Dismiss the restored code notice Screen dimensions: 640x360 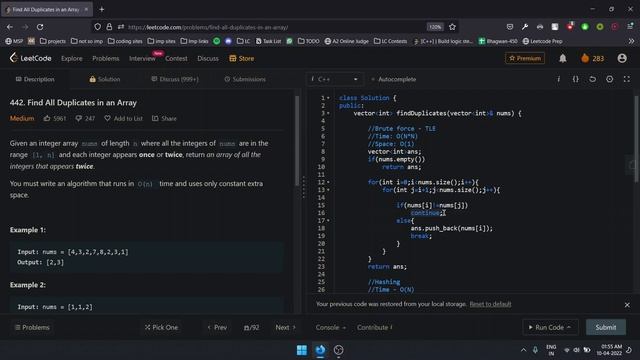627,304
